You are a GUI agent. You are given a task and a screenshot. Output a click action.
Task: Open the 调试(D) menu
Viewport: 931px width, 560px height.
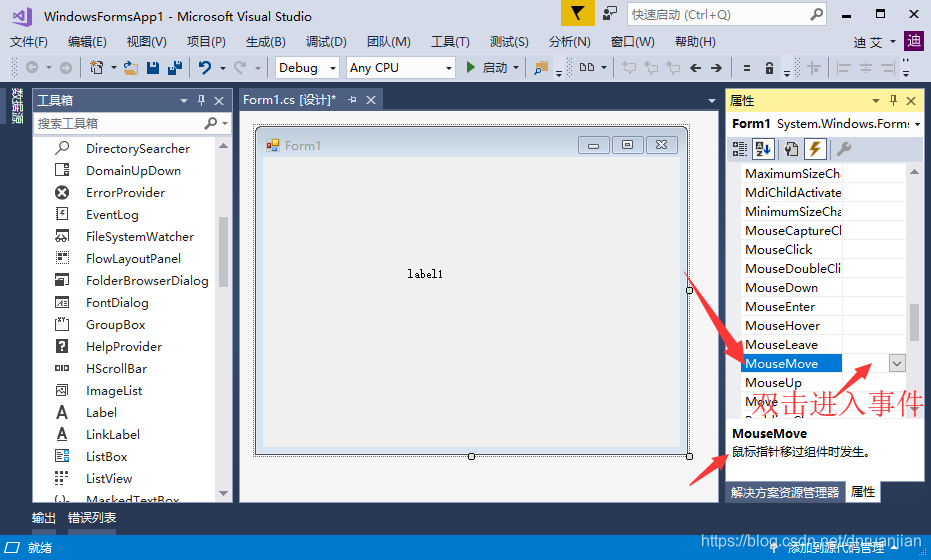pyautogui.click(x=326, y=42)
